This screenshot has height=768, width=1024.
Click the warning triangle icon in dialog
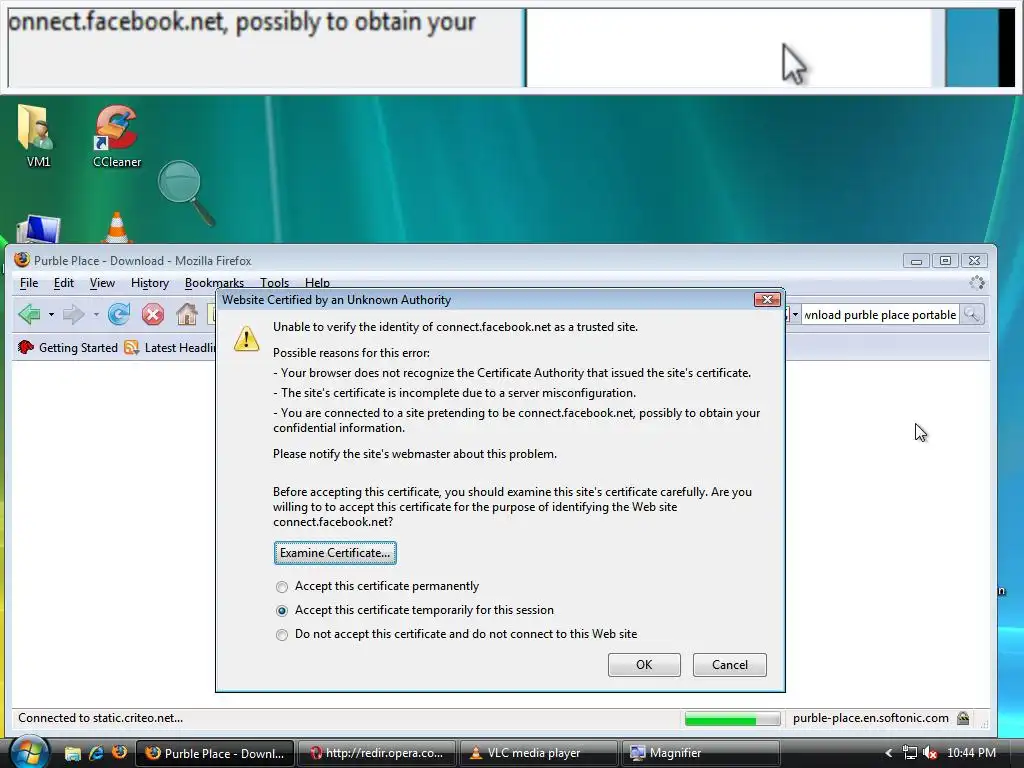point(246,338)
